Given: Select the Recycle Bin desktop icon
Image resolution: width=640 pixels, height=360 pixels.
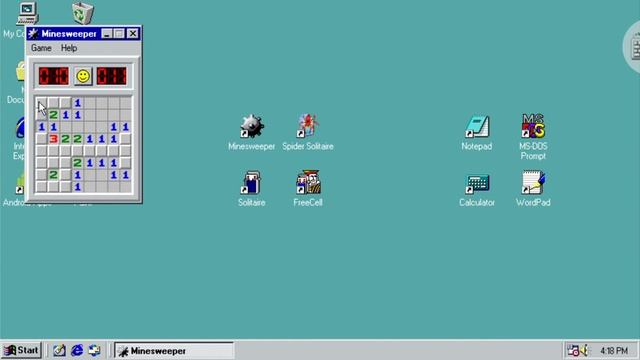Looking at the screenshot, I should pos(83,13).
